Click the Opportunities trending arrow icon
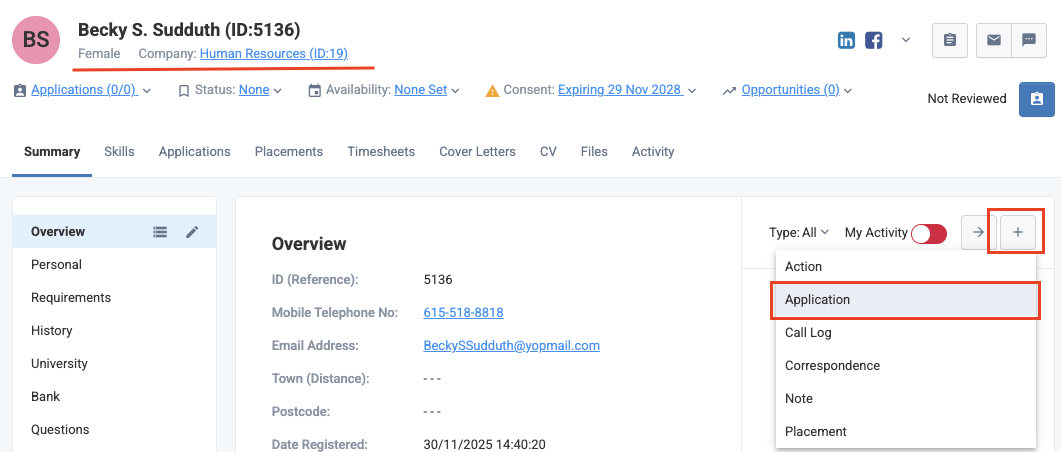 pyautogui.click(x=729, y=90)
